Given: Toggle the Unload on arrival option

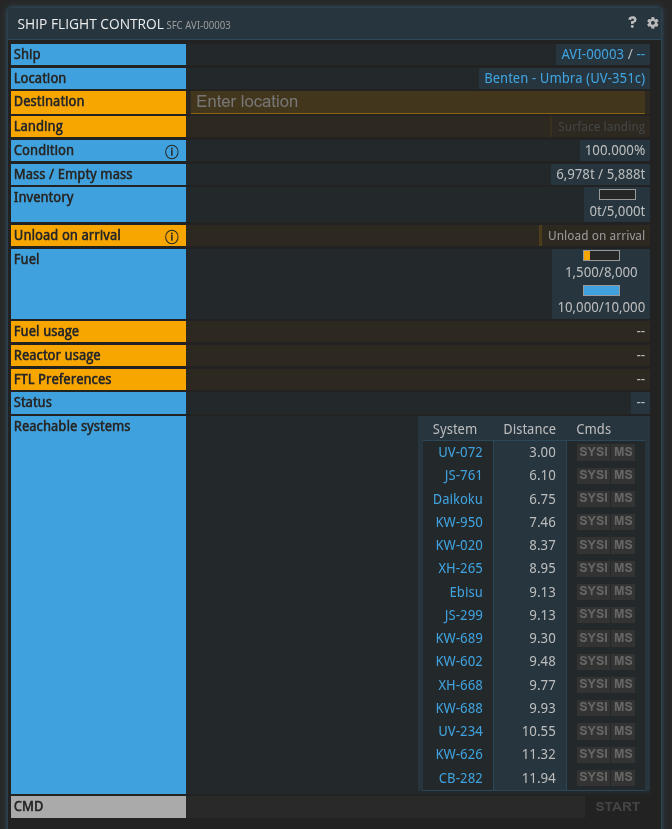Looking at the screenshot, I should [595, 236].
